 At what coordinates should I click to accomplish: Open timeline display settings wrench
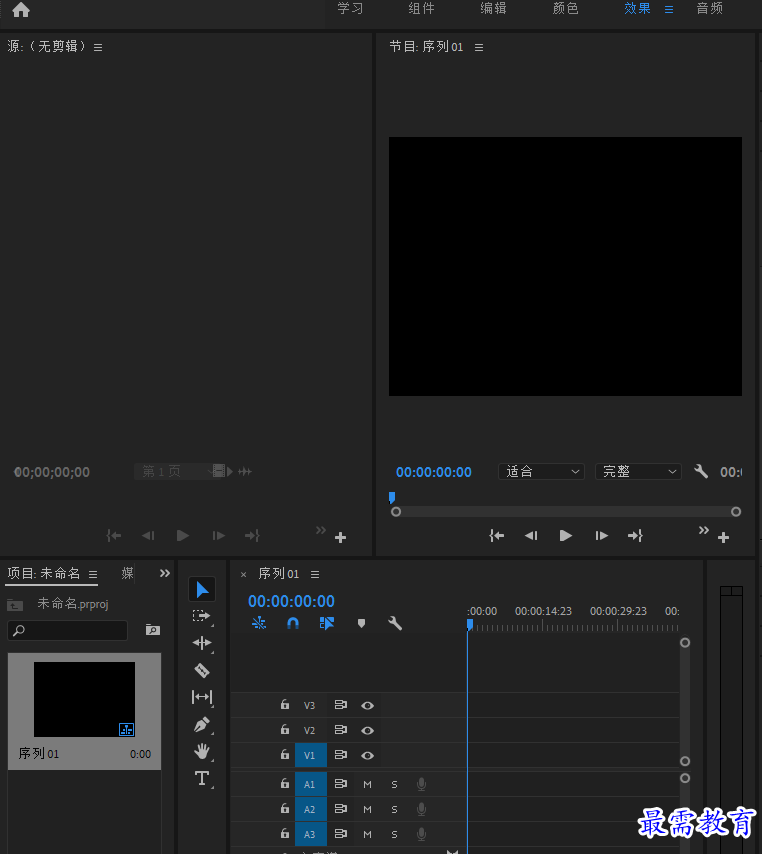pos(395,623)
